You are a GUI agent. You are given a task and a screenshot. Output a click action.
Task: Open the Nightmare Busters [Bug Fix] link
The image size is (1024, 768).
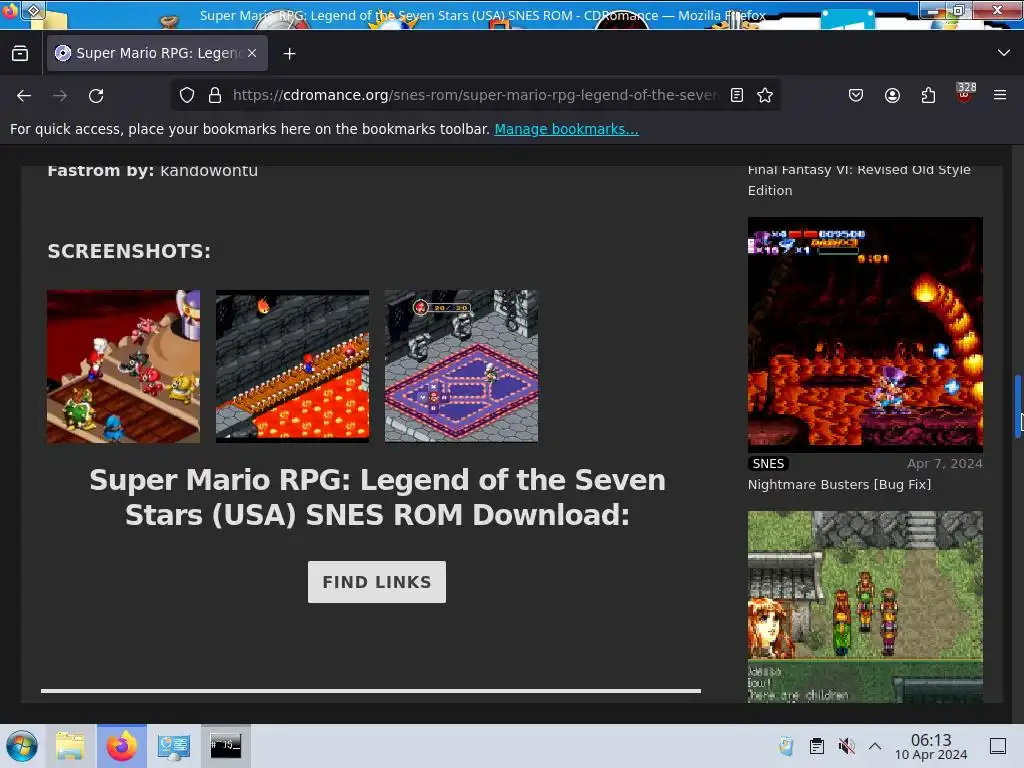(839, 485)
